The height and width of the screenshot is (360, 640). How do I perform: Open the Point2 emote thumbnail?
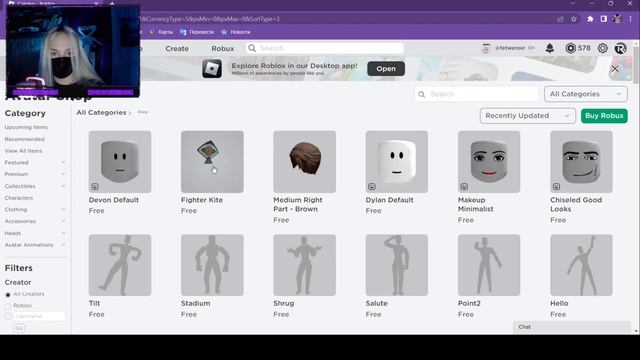489,265
